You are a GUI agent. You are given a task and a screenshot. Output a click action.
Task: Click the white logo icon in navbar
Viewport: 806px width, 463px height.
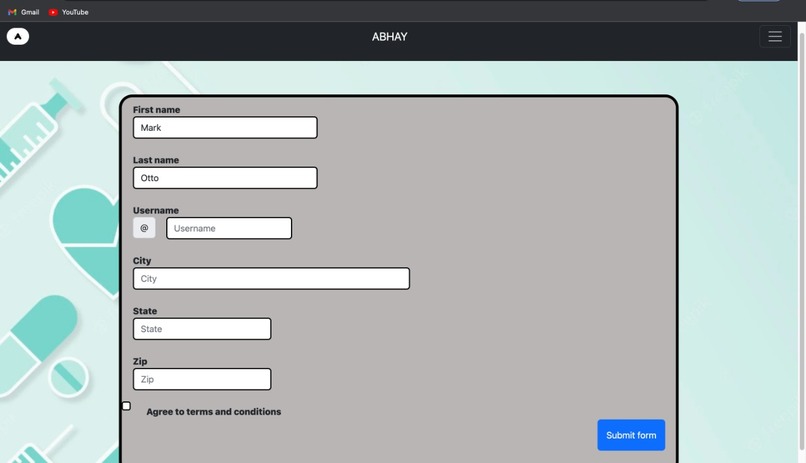click(x=17, y=36)
